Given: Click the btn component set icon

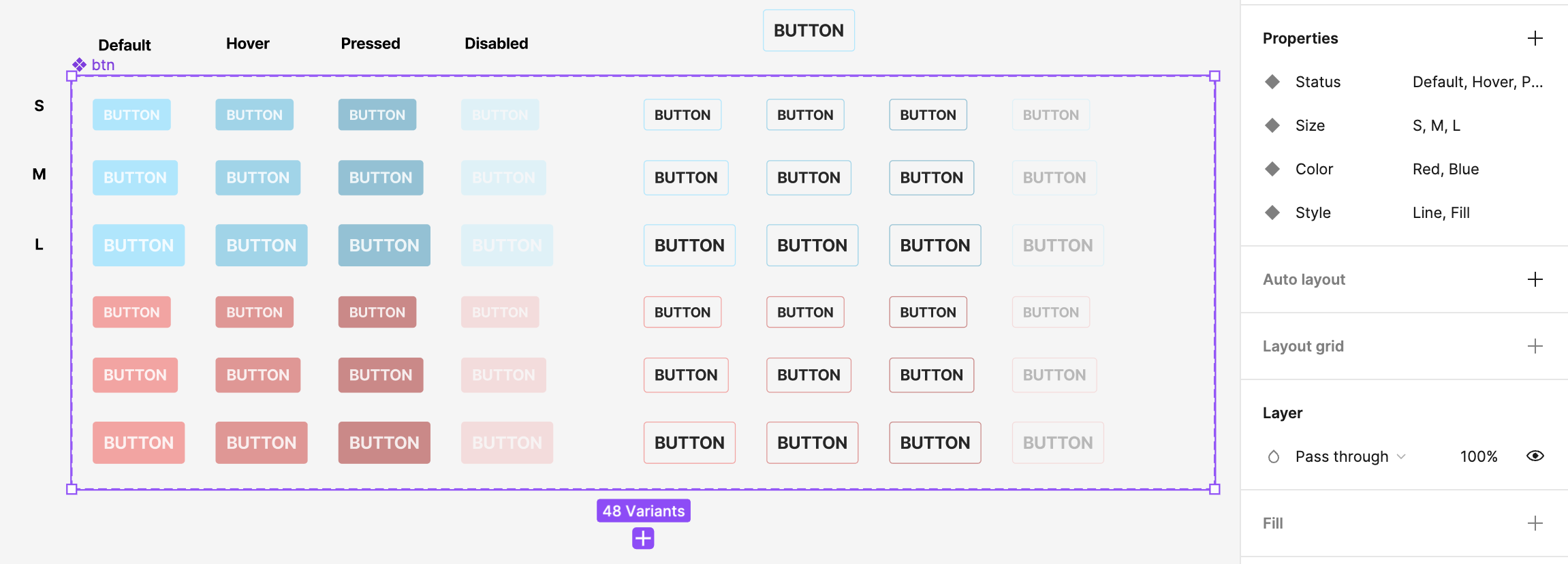Looking at the screenshot, I should tap(80, 65).
